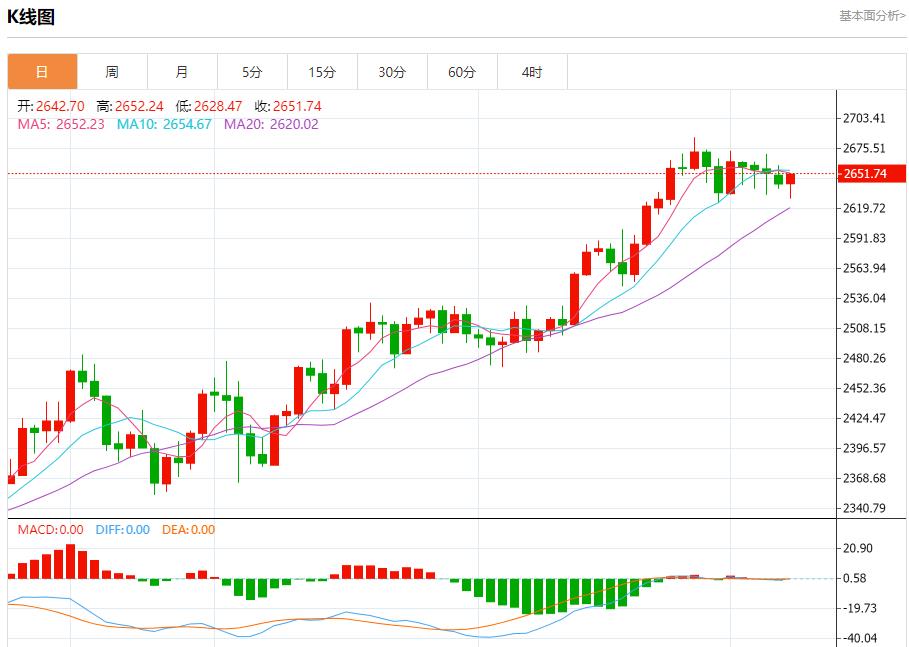The image size is (909, 647).
Task: Switch to the 4时 timeframe tab
Action: tap(532, 72)
